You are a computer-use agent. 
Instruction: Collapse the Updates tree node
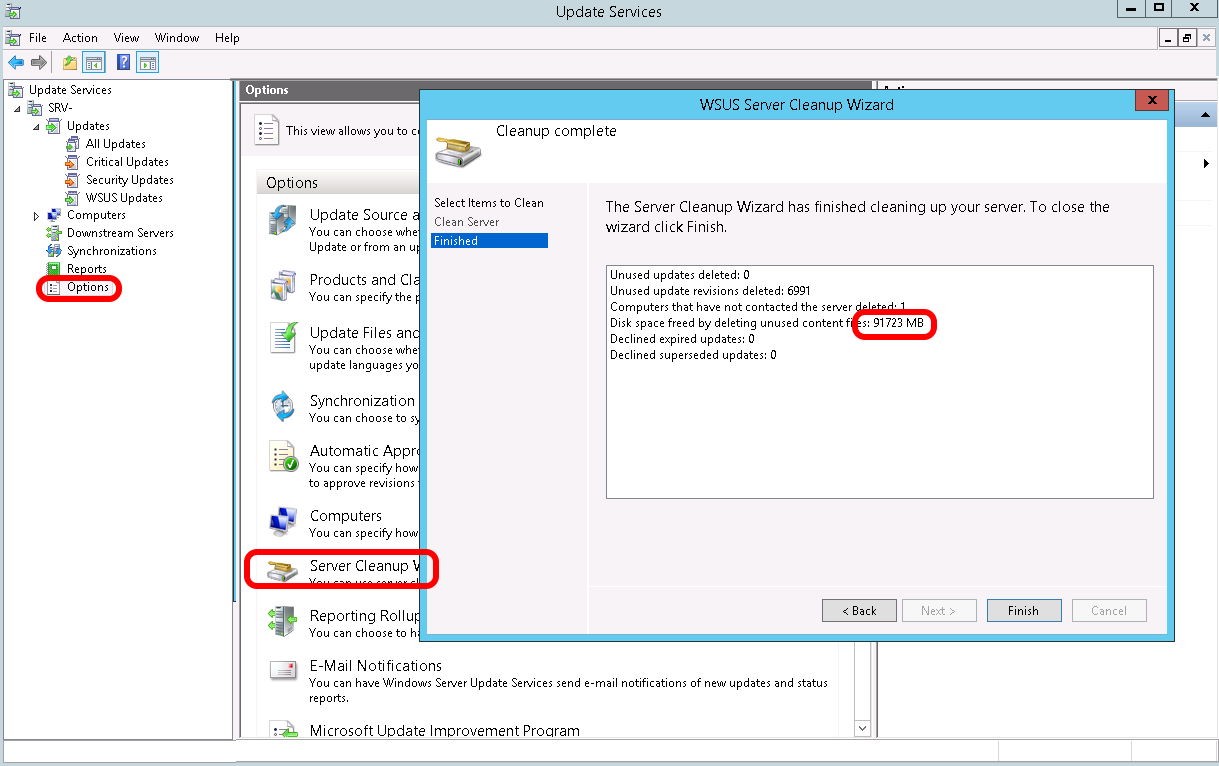36,126
